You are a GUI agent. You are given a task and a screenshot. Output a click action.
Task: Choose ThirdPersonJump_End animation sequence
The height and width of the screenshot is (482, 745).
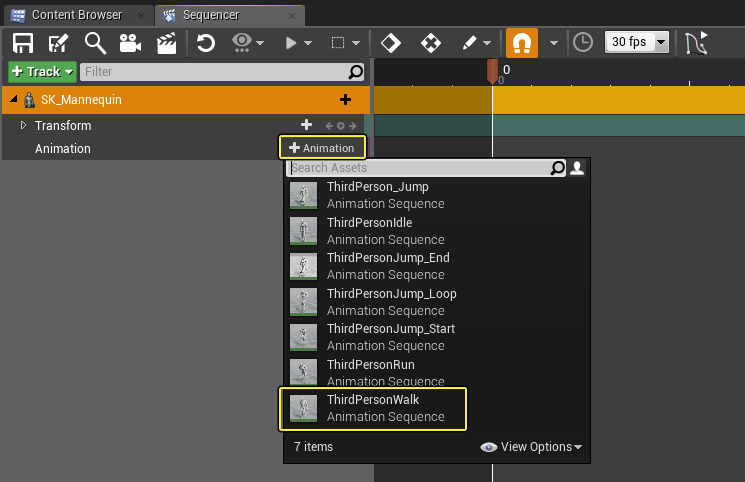[x=437, y=266]
